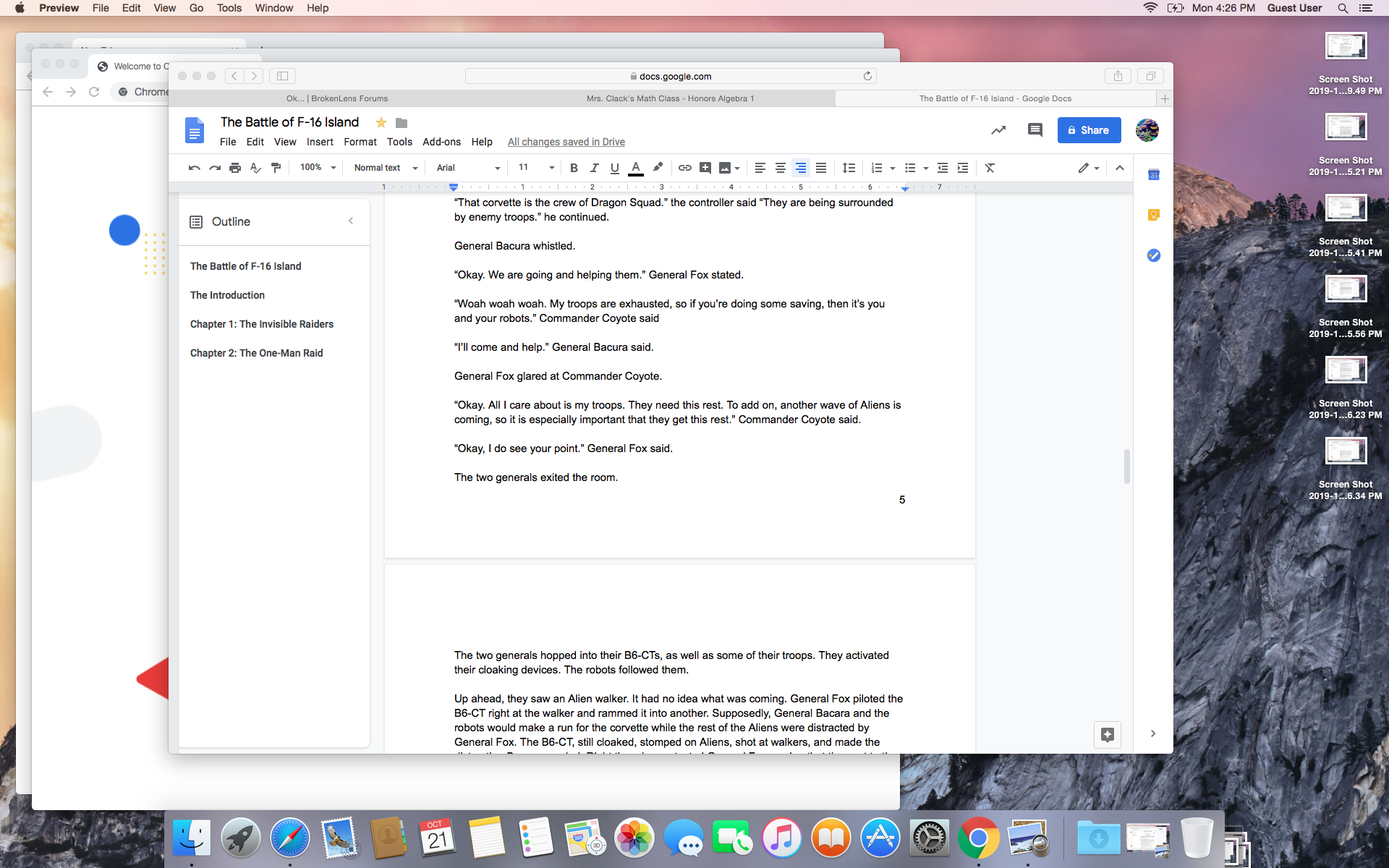Open the Docs Add-ons menu
This screenshot has height=868, width=1389.
(x=441, y=142)
